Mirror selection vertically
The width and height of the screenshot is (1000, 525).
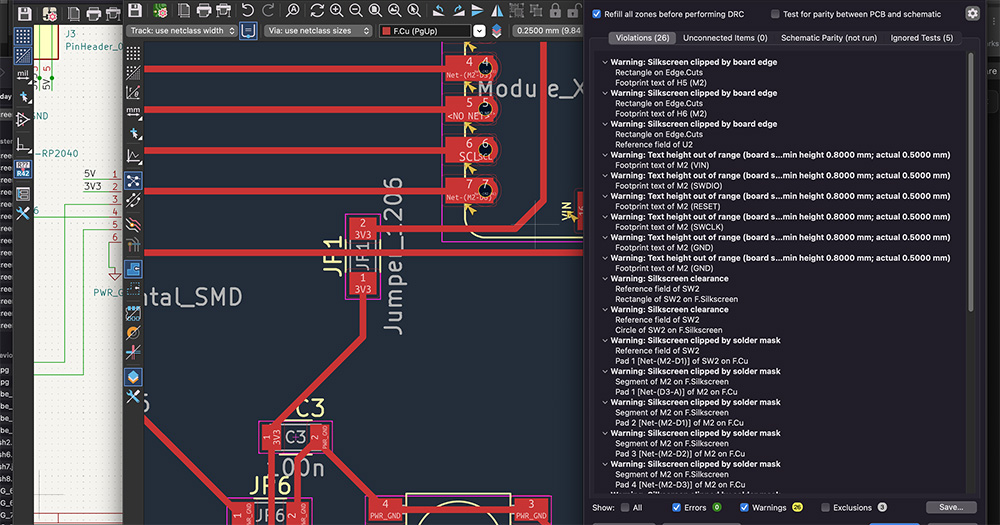[477, 10]
